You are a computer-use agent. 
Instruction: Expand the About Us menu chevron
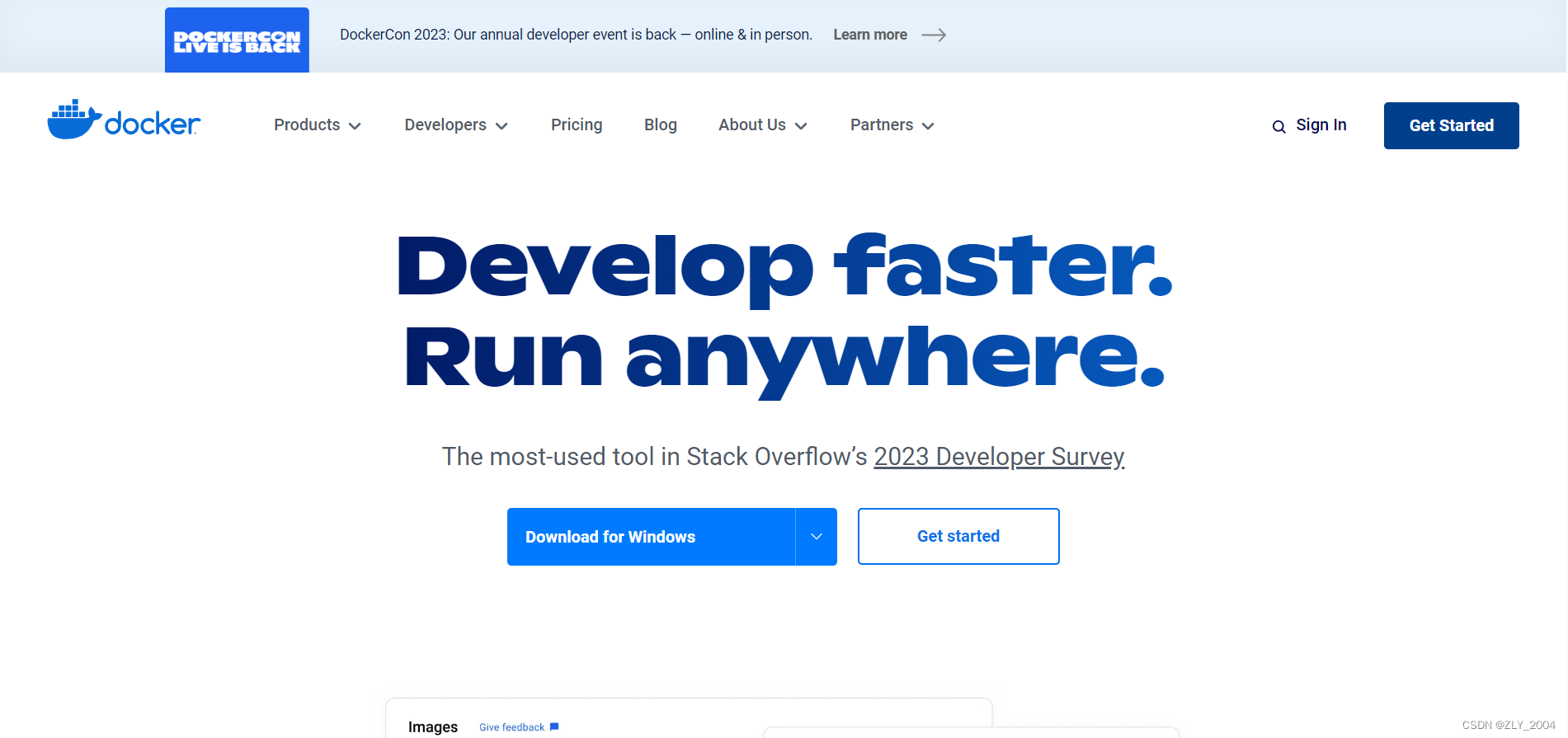801,126
